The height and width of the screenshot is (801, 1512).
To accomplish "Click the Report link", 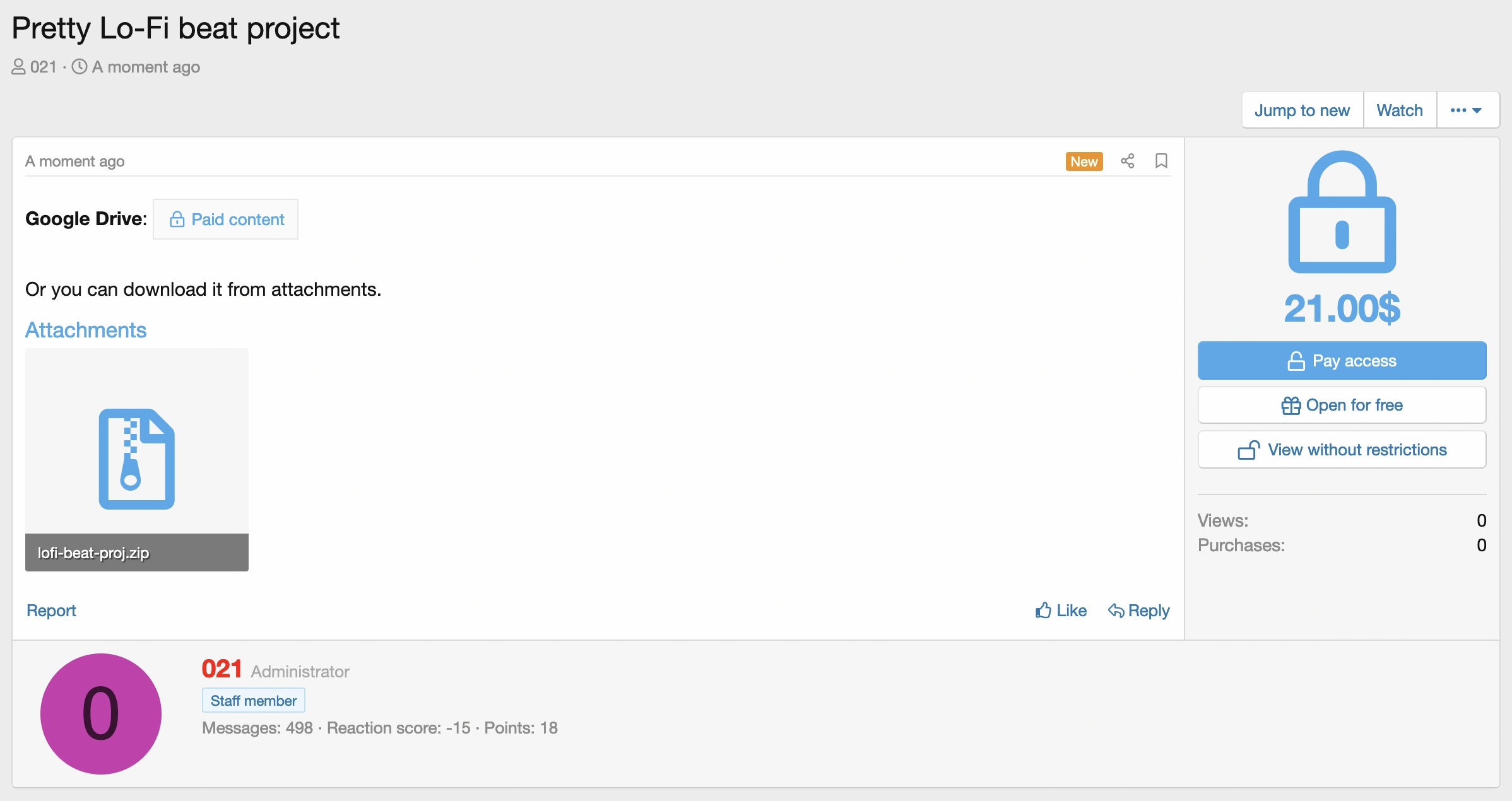I will tap(51, 611).
